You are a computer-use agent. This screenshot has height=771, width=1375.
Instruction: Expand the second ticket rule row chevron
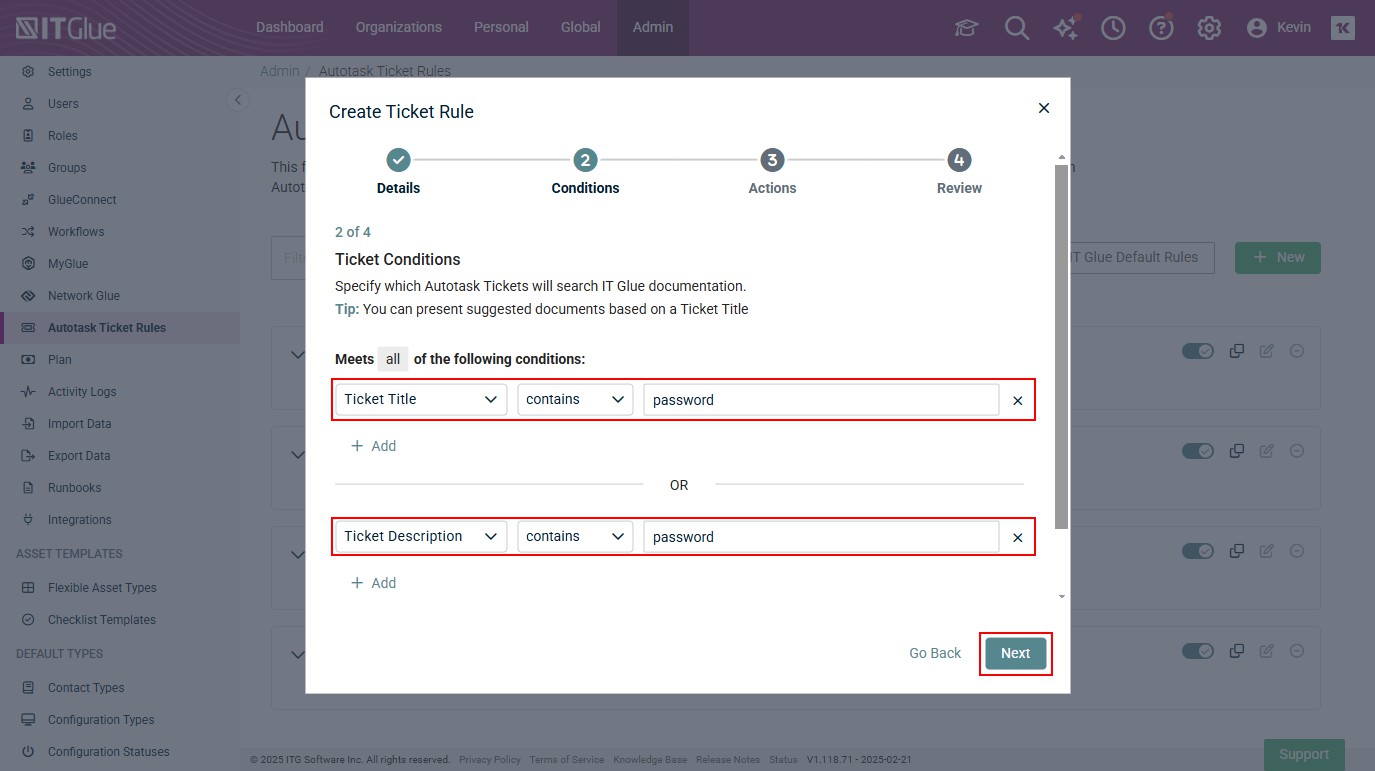pyautogui.click(x=296, y=454)
